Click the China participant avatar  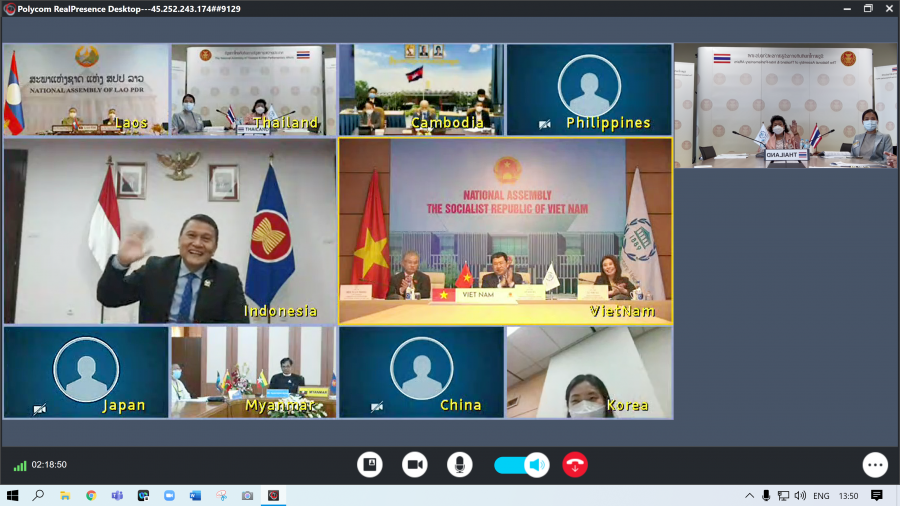pyautogui.click(x=421, y=368)
